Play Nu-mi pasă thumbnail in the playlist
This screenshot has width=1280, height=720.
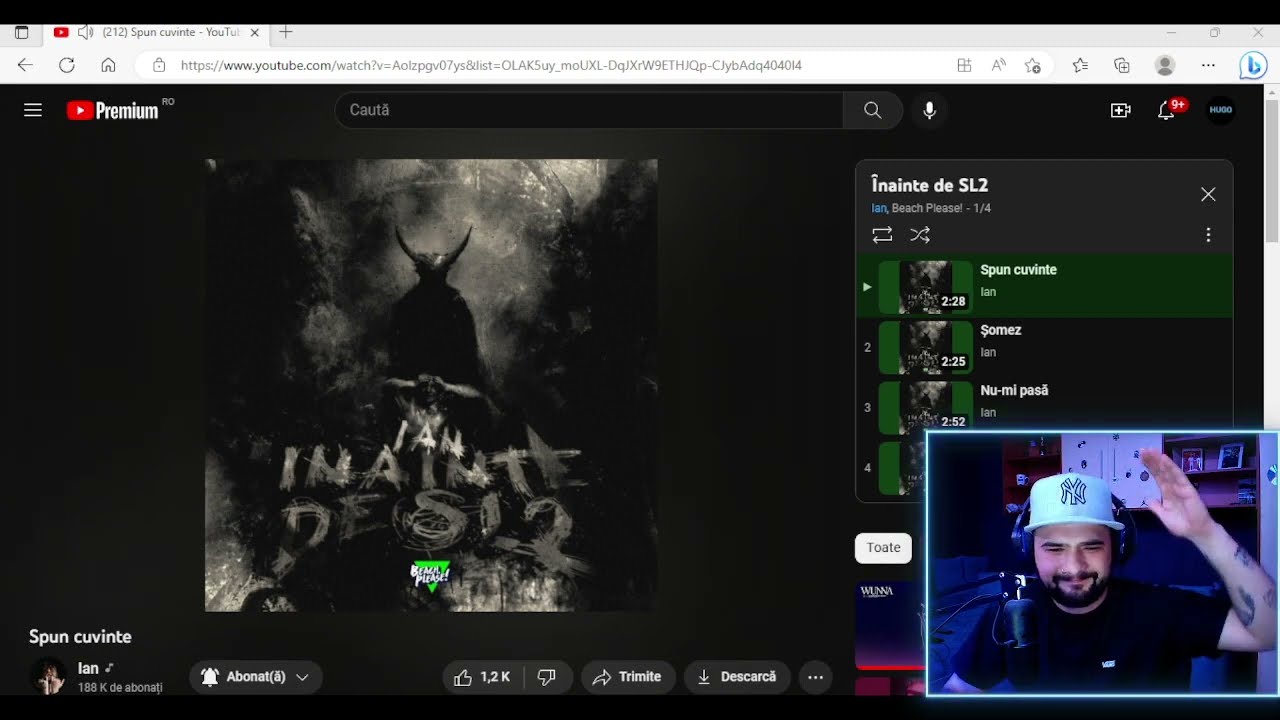925,407
